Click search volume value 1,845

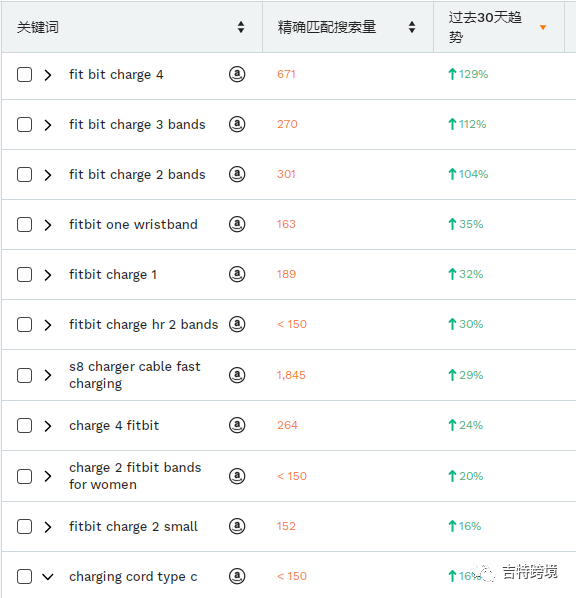click(x=291, y=375)
